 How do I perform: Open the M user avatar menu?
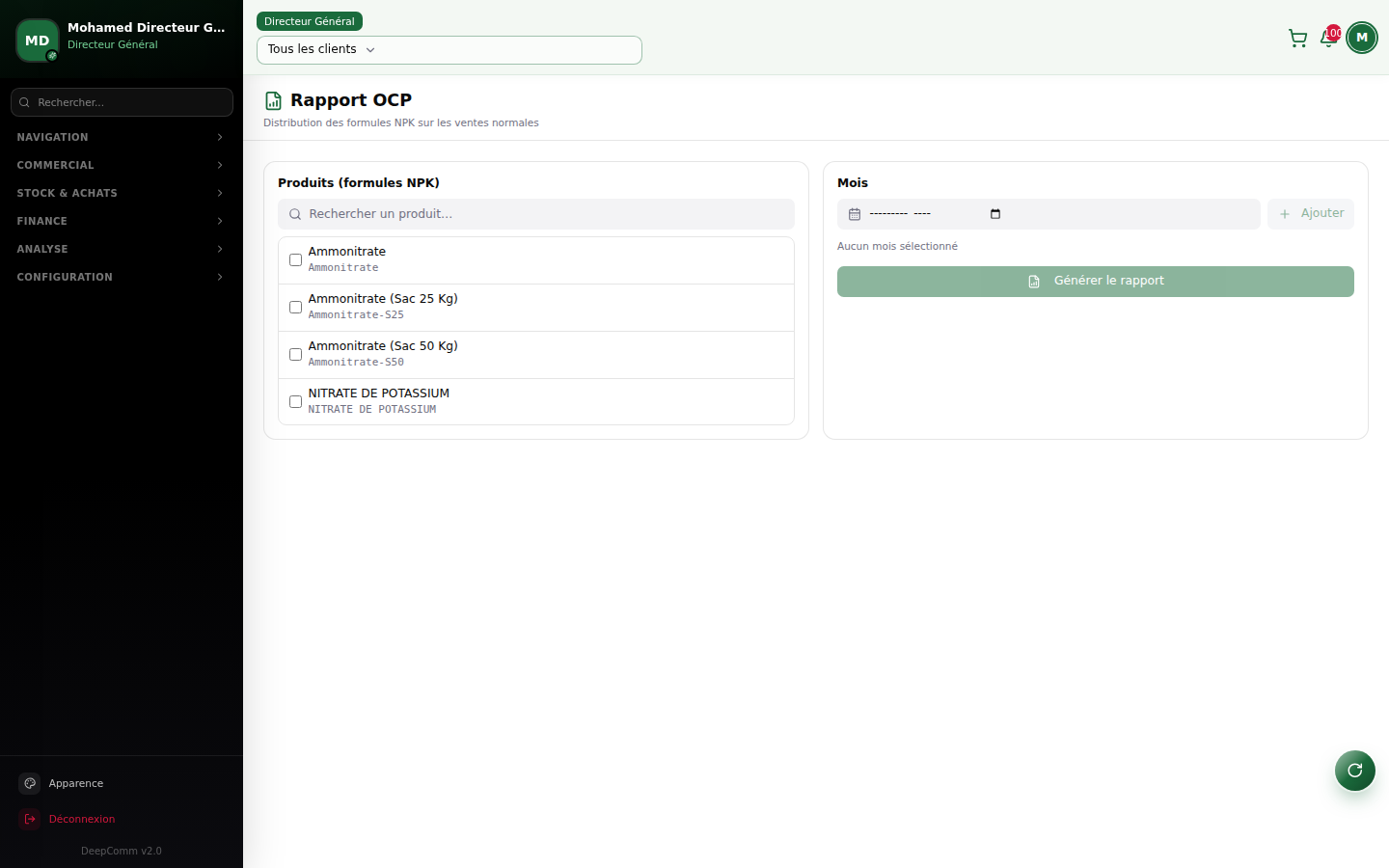point(1362,38)
